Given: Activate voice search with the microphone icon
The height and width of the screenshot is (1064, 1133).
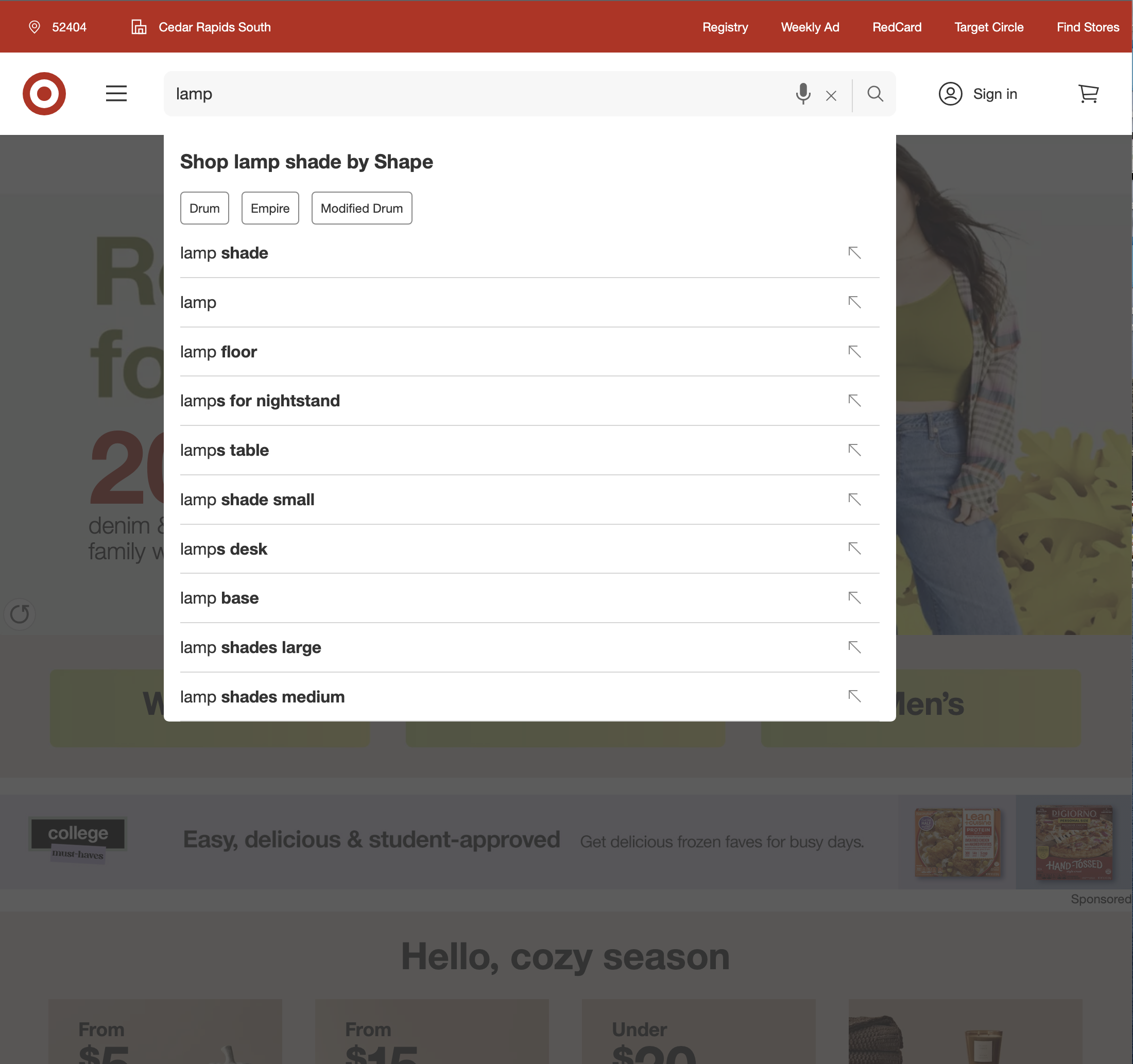Looking at the screenshot, I should (803, 94).
